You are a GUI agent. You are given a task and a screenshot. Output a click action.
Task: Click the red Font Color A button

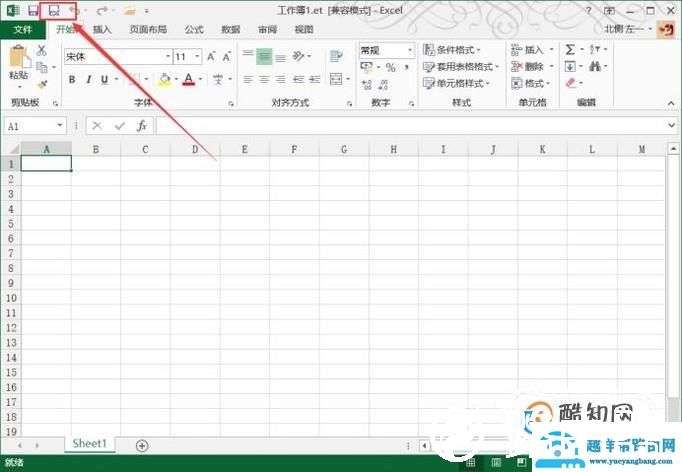[x=188, y=80]
